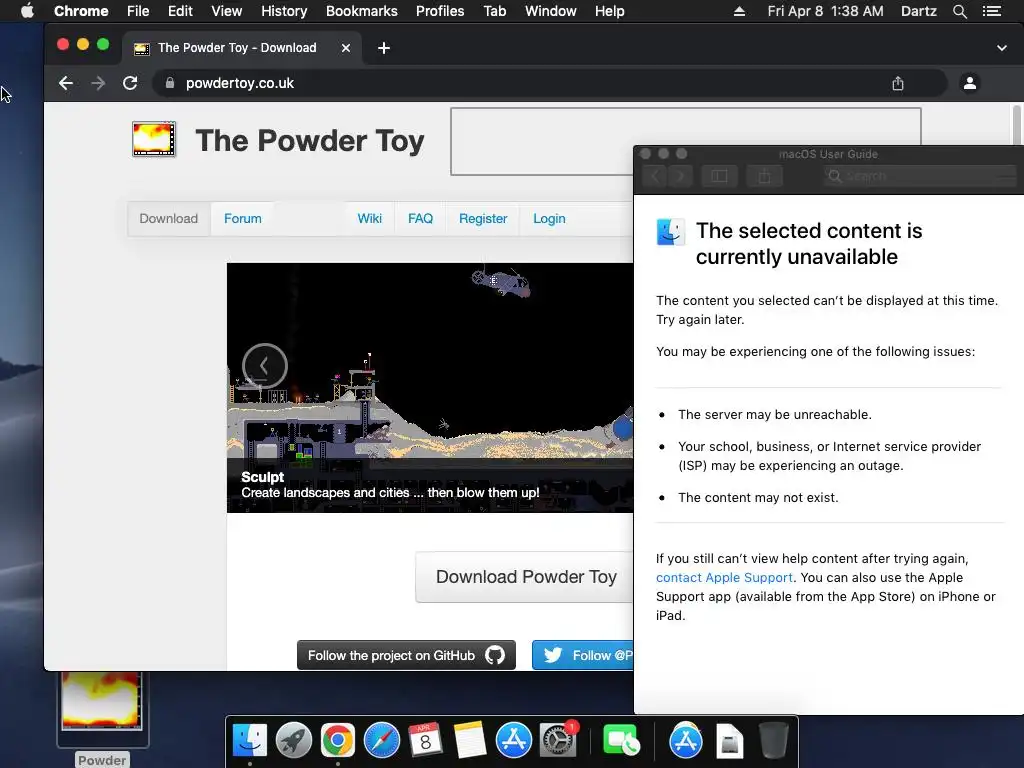Click share button in macOS User Guide toolbar
The height and width of the screenshot is (768, 1024).
[764, 176]
